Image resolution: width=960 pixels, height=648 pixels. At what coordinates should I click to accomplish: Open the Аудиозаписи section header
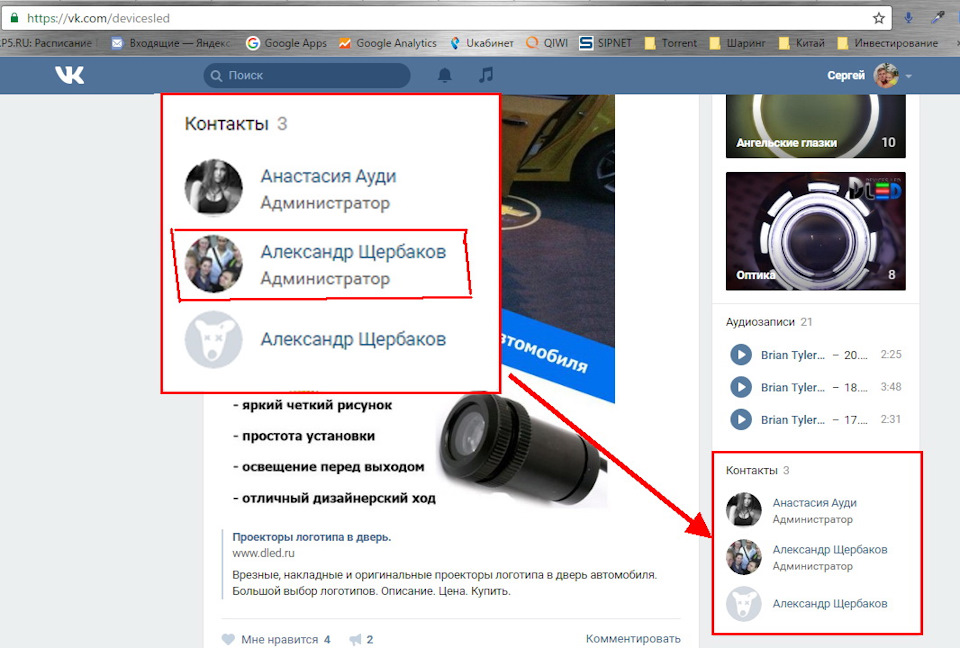pyautogui.click(x=761, y=322)
